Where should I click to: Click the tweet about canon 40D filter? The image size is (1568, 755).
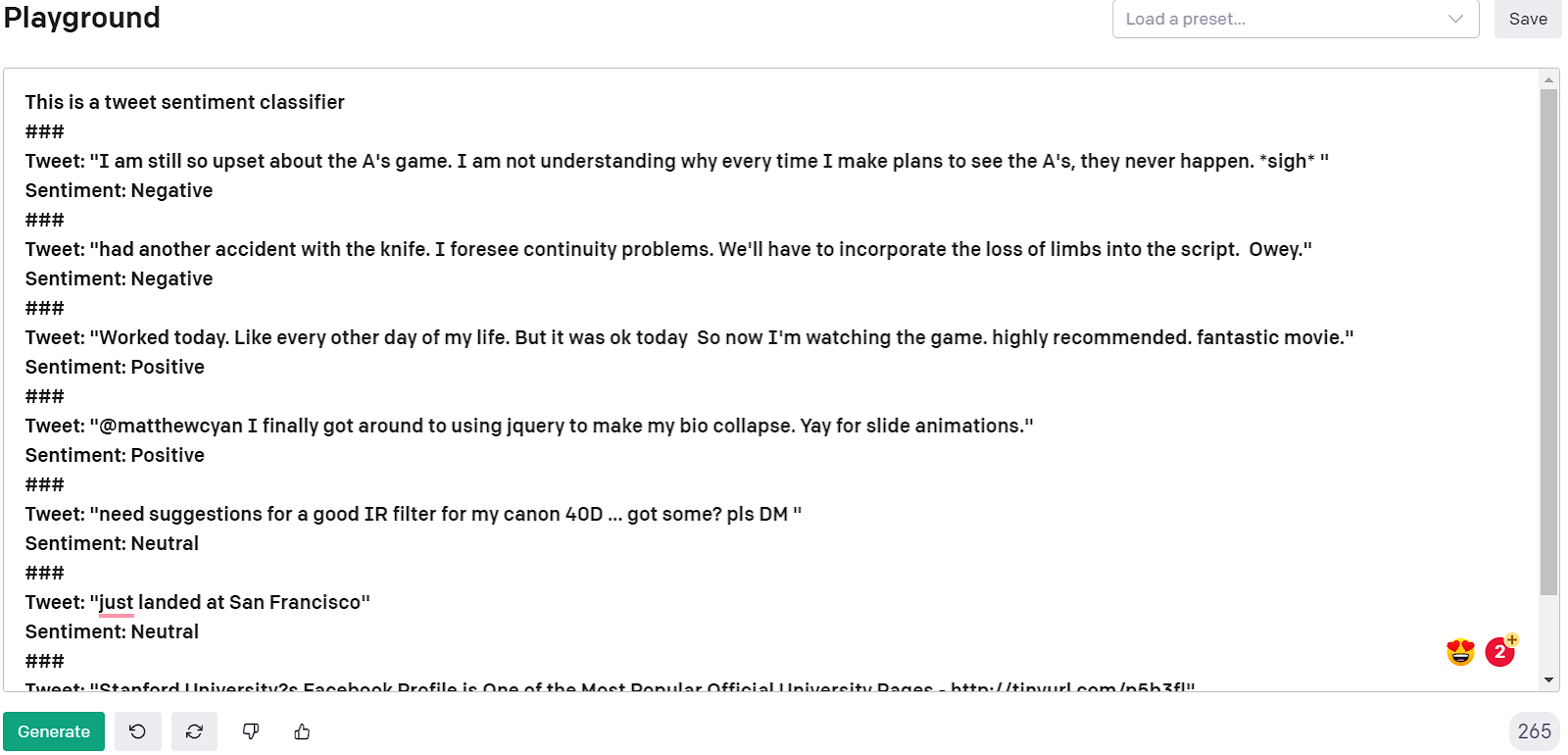413,514
